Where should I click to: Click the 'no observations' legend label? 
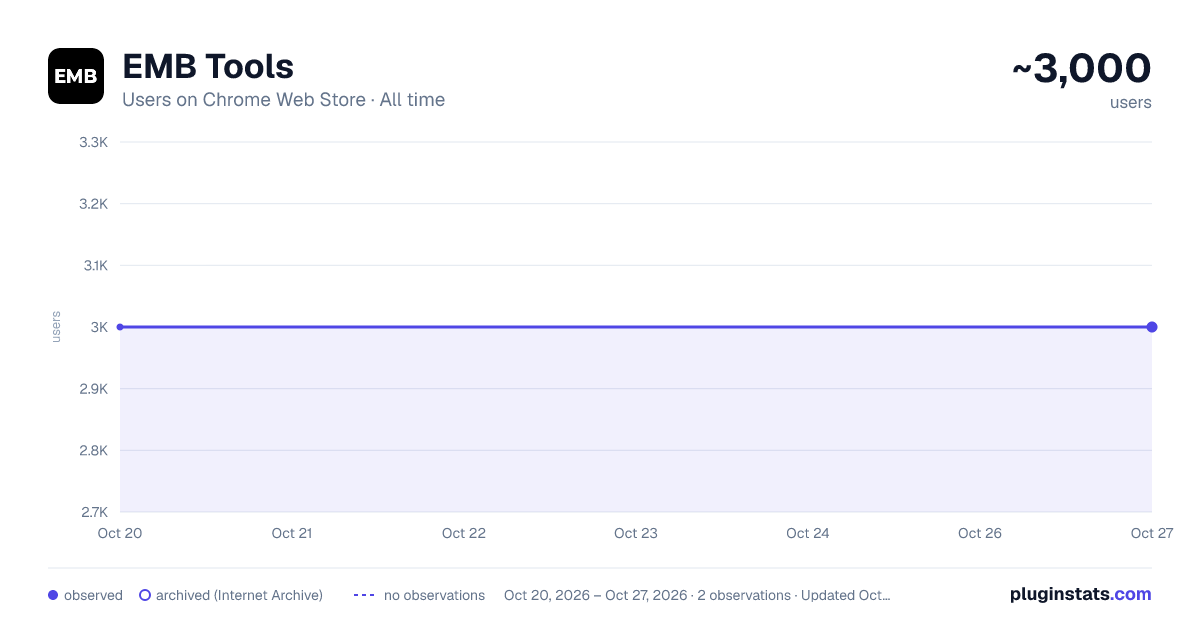pyautogui.click(x=434, y=595)
